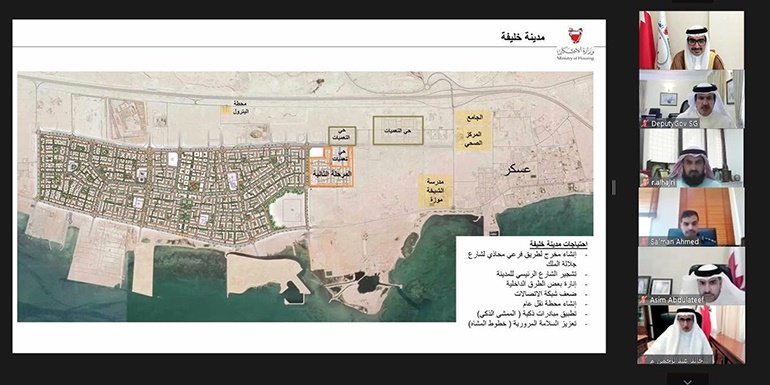Show more participants with the down chevron
Image resolution: width=770 pixels, height=385 pixels.
[x=688, y=381]
